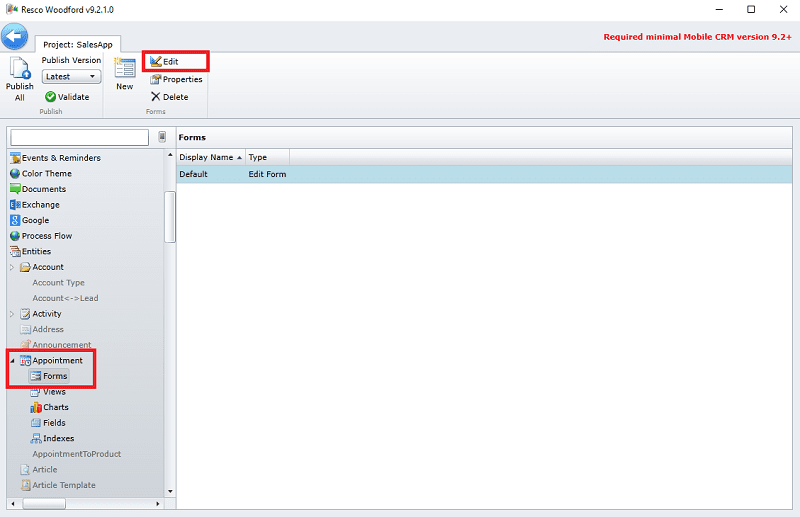Select the Default form row

[x=484, y=174]
